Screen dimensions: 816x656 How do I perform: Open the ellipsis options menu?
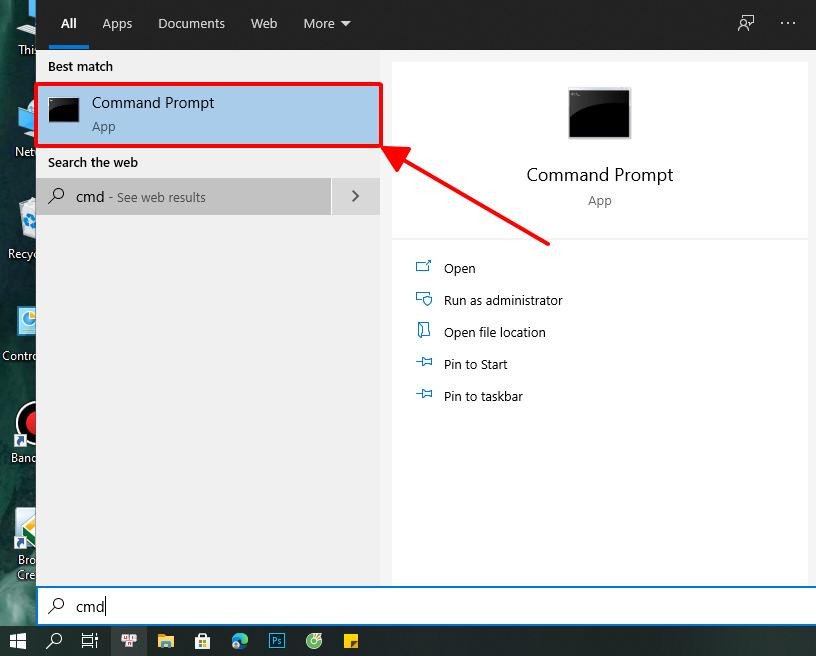pos(789,24)
